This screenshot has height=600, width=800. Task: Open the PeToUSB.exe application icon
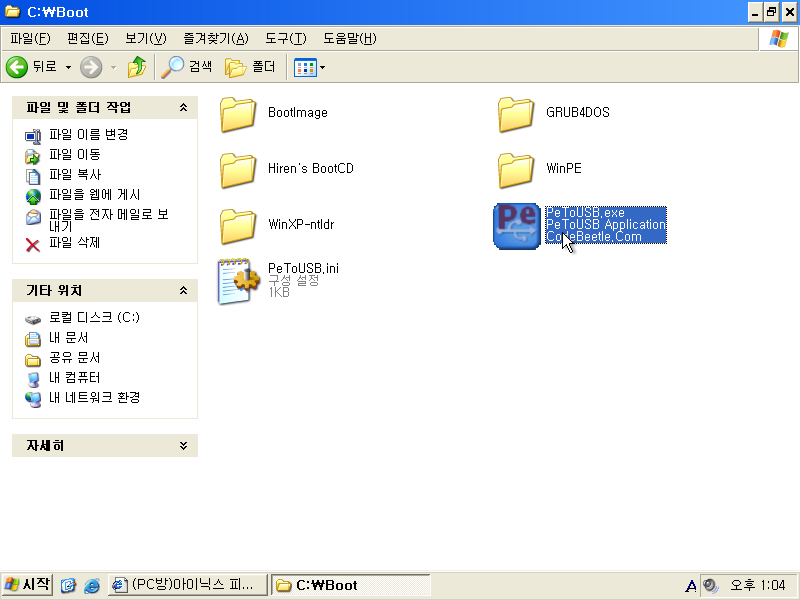(517, 225)
